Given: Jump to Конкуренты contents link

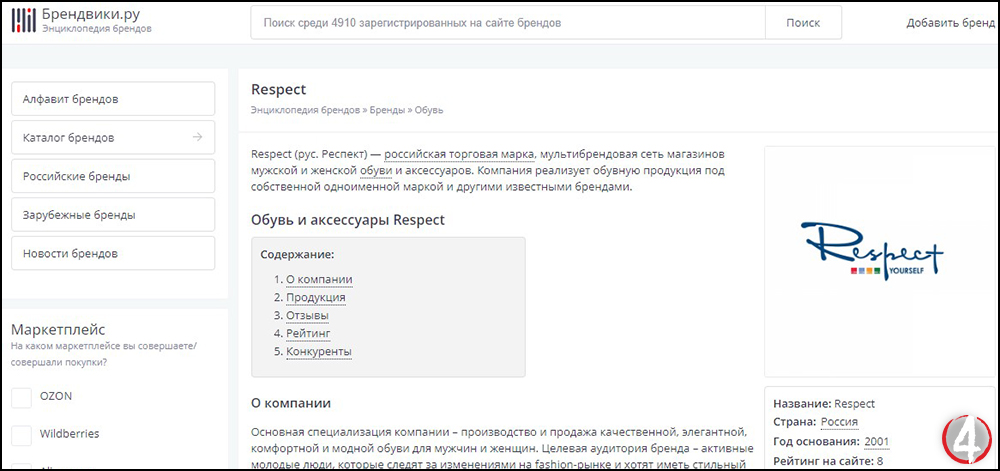Looking at the screenshot, I should pos(319,352).
